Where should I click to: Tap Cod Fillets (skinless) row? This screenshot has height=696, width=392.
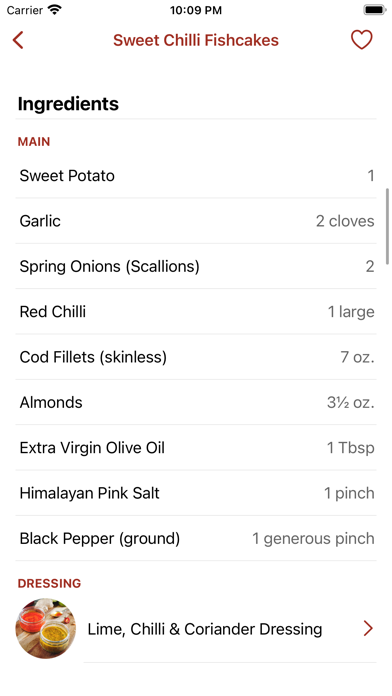pos(196,357)
